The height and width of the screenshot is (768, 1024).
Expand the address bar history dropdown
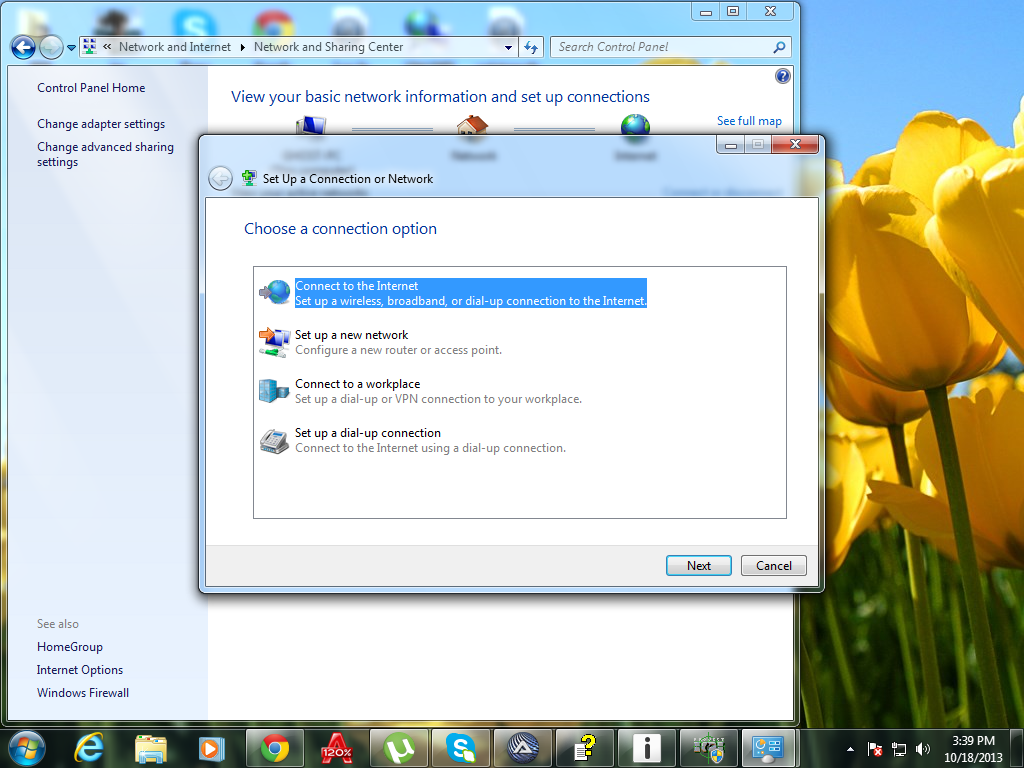click(508, 47)
